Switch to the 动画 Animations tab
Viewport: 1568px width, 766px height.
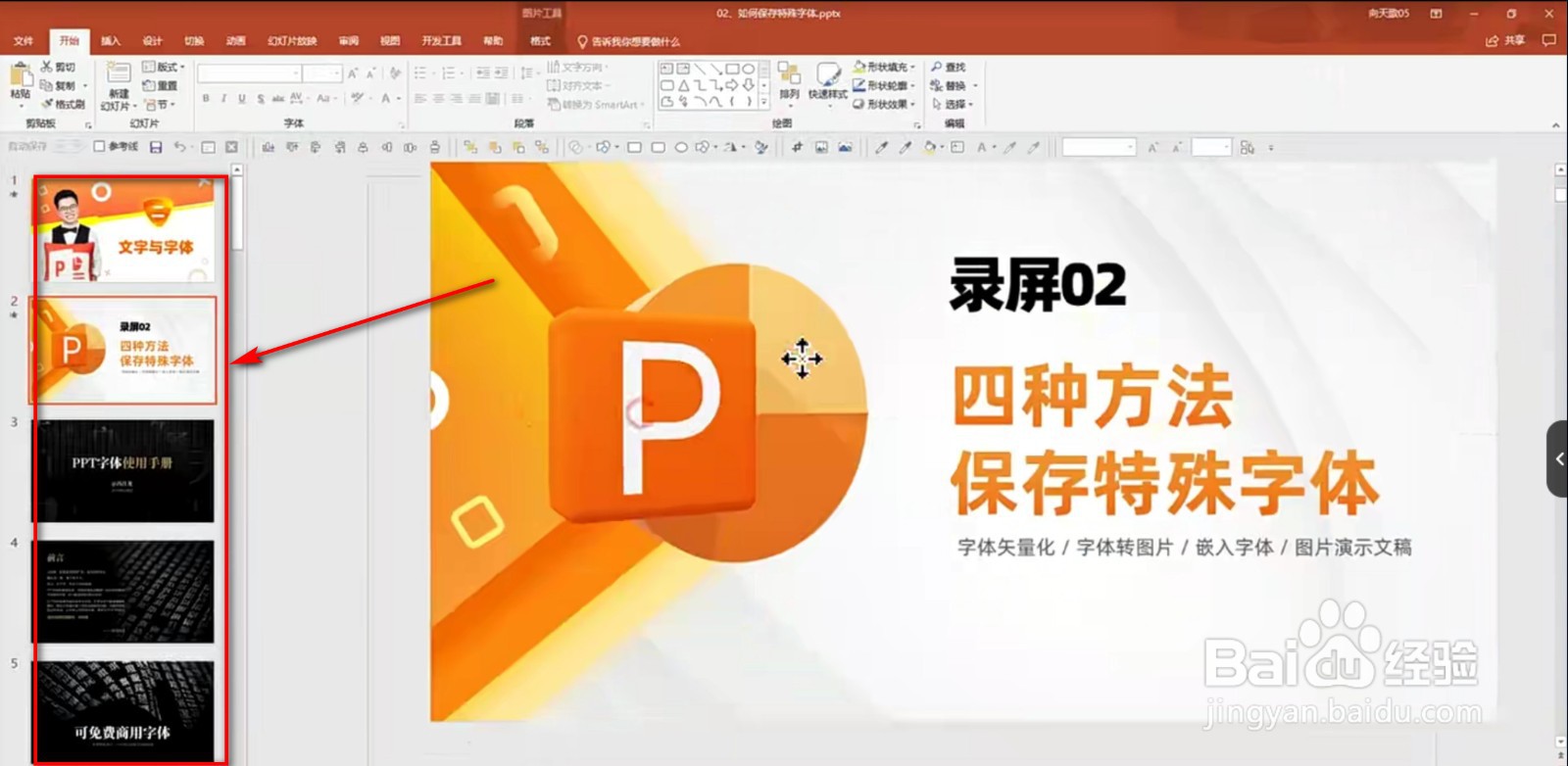[x=236, y=41]
